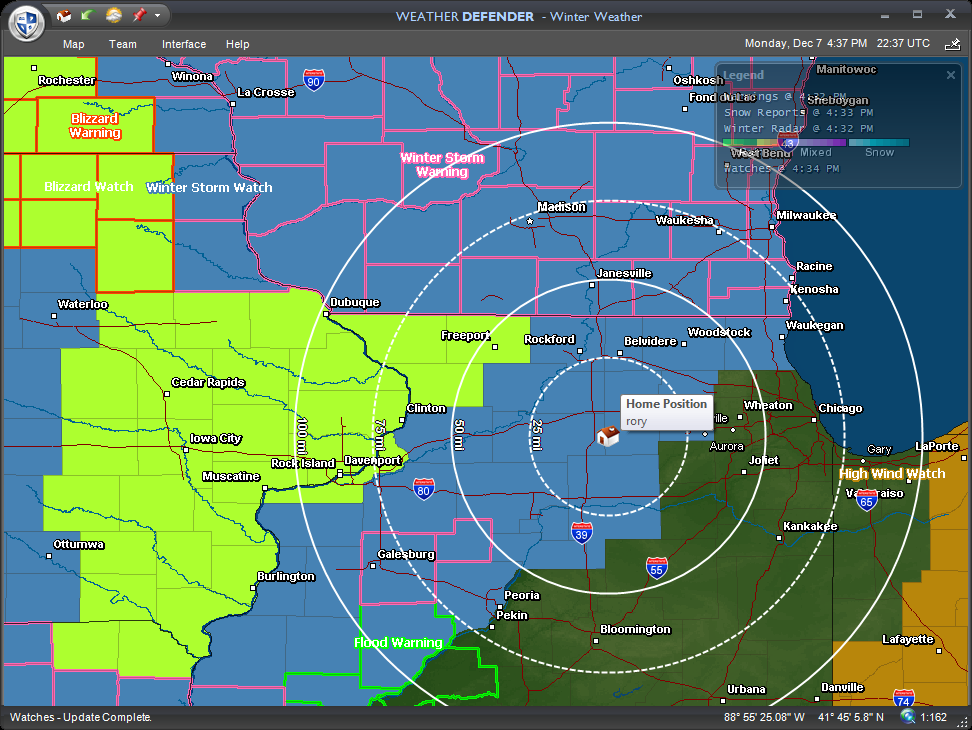Close the Legend panel

950,75
